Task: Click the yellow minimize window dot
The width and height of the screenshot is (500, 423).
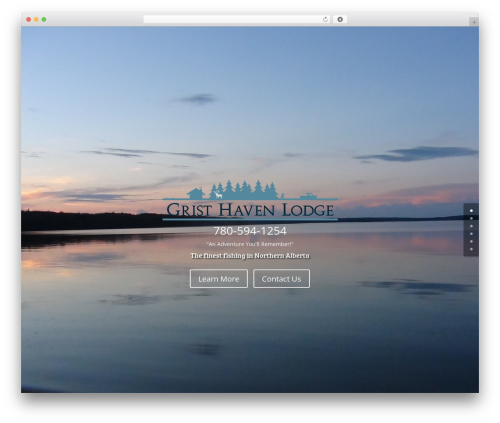Action: 36,20
